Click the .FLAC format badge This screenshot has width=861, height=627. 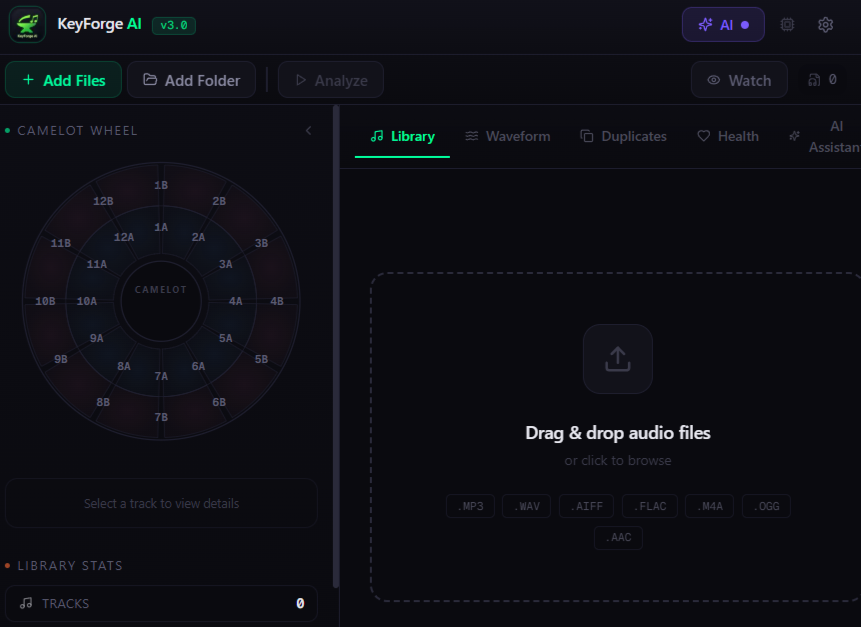coord(650,506)
